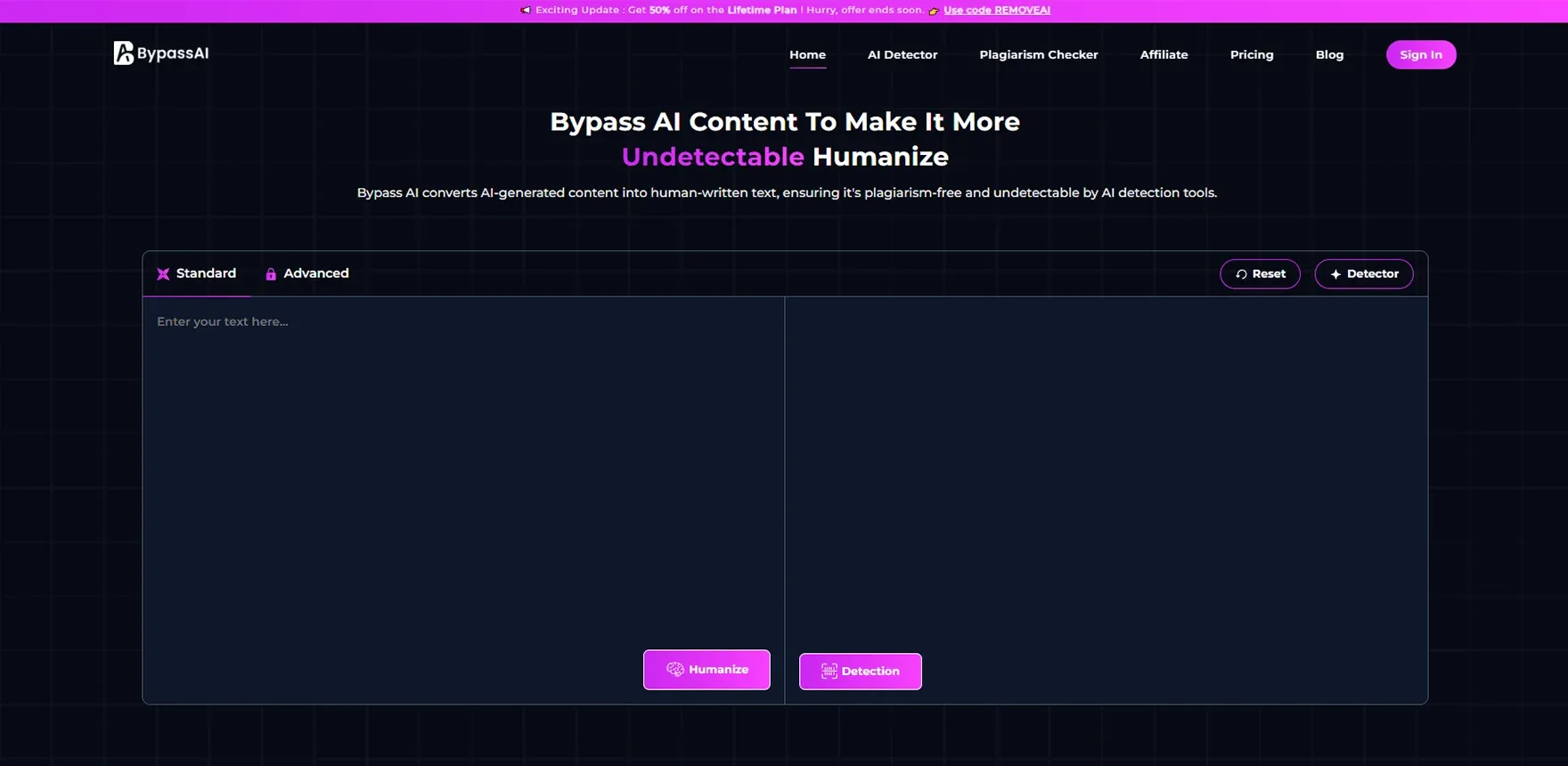1568x766 pixels.
Task: Click the Reset circular arrow icon
Action: pyautogui.click(x=1241, y=274)
